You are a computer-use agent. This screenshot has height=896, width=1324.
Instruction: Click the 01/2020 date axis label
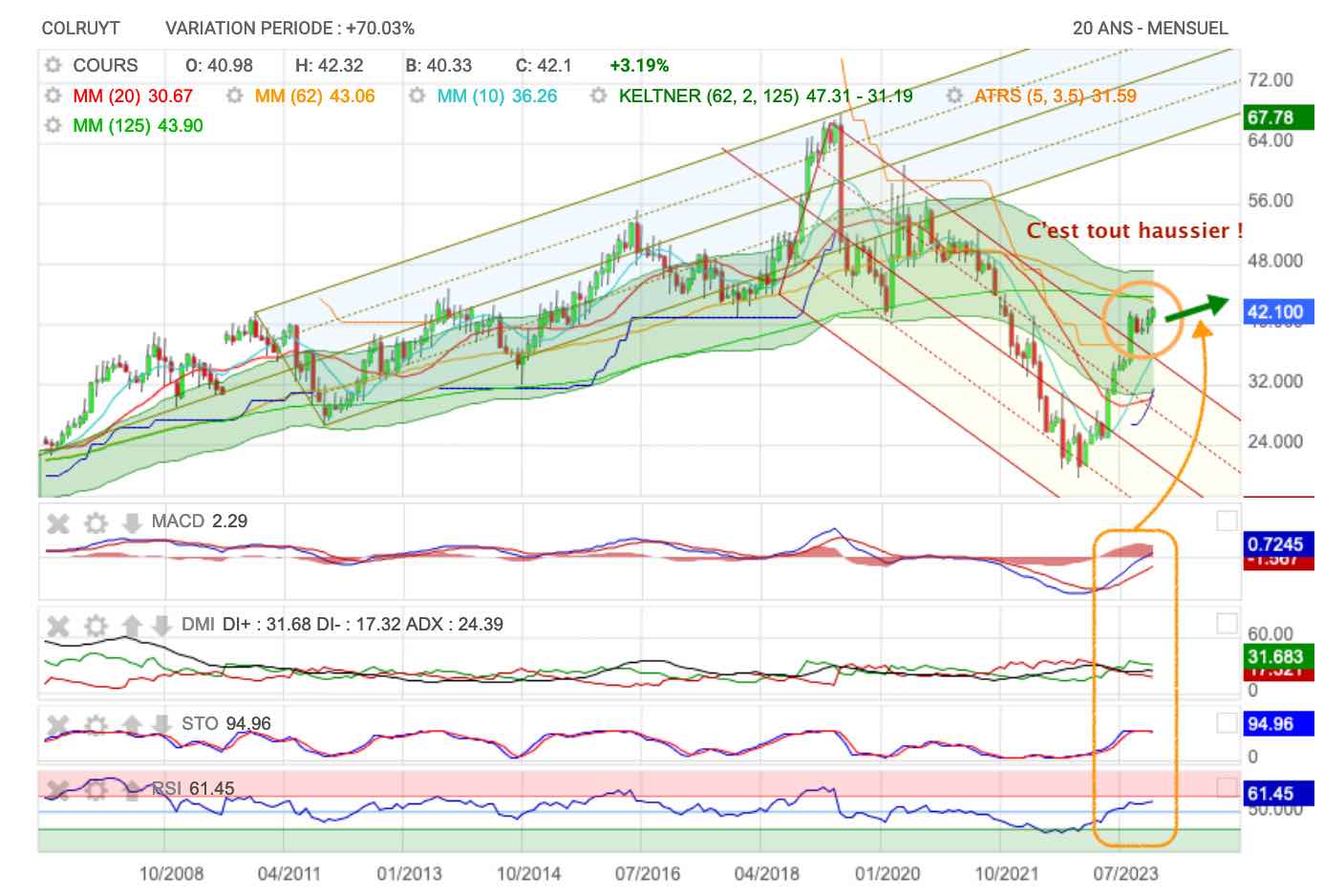pos(887,874)
